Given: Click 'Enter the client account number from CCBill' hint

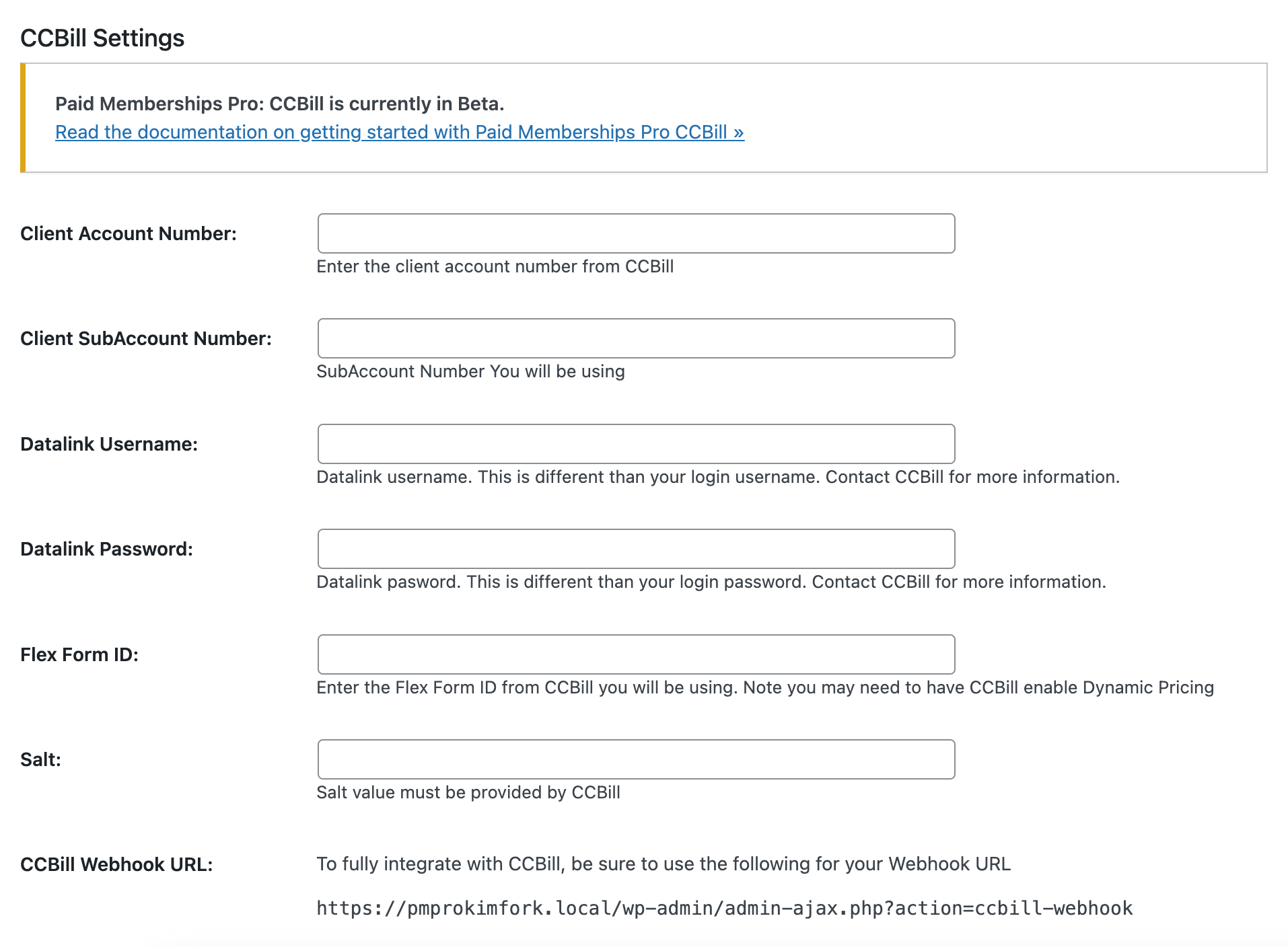Looking at the screenshot, I should point(495,266).
